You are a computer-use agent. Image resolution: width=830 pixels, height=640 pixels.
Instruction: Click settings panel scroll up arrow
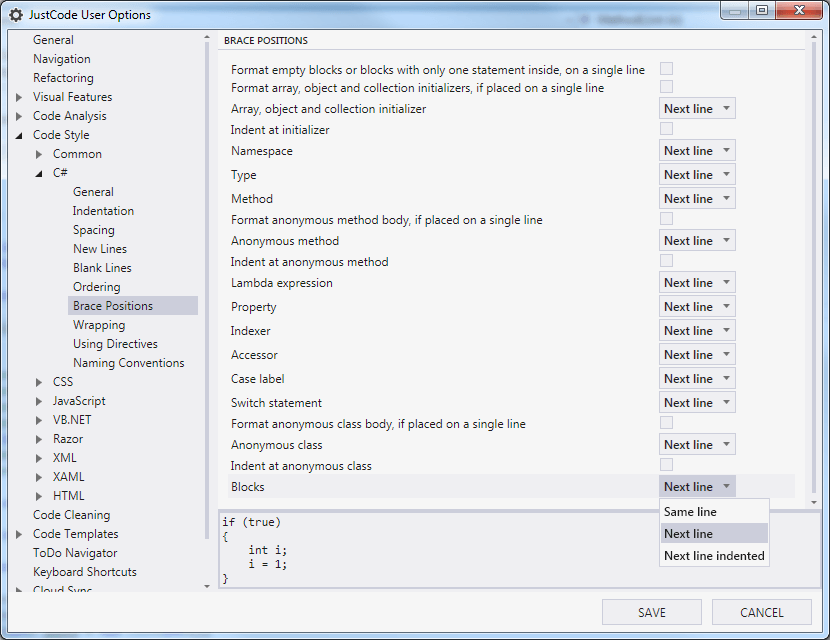pyautogui.click(x=814, y=37)
